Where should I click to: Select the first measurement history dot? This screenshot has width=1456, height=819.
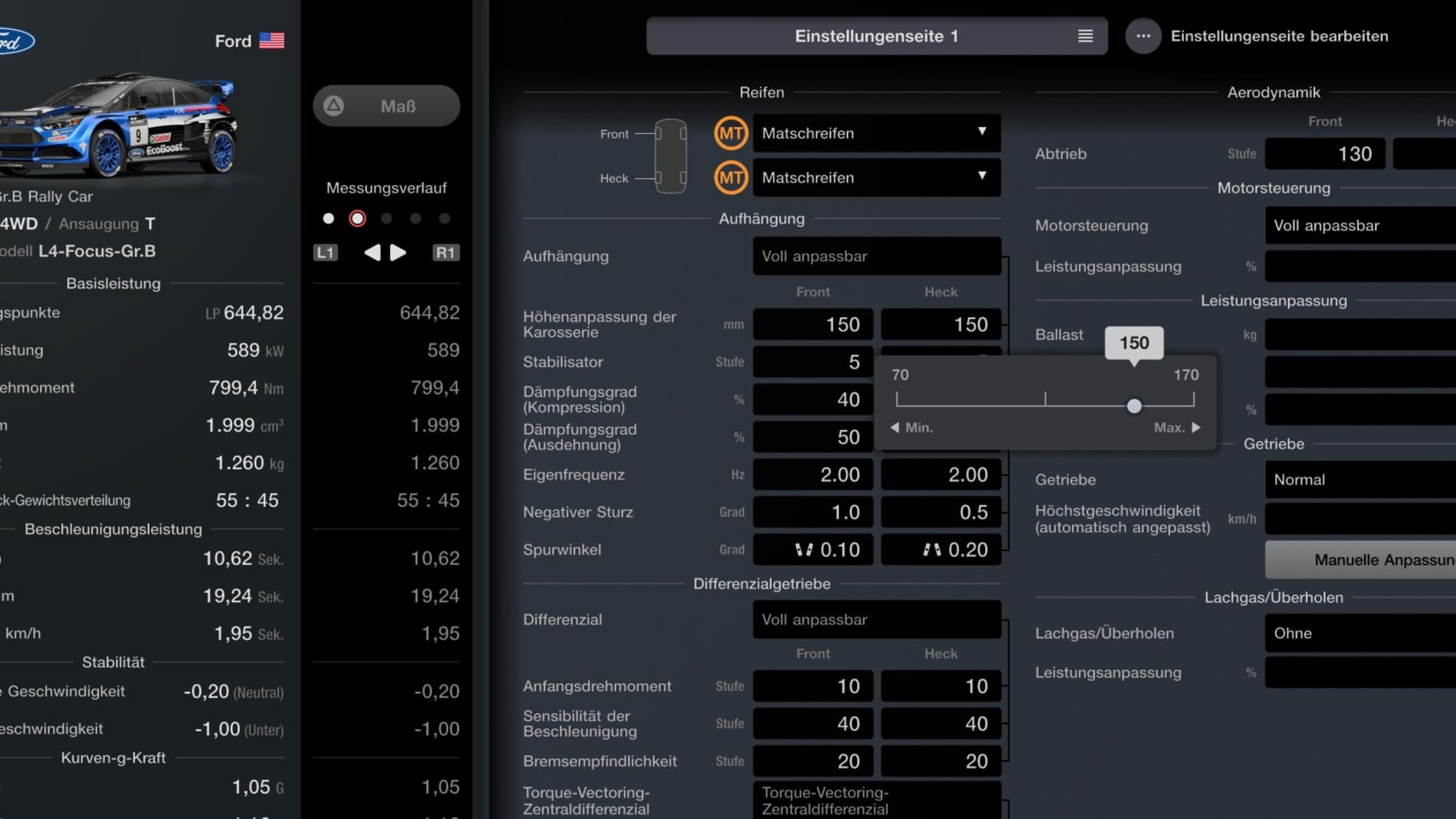pos(329,219)
